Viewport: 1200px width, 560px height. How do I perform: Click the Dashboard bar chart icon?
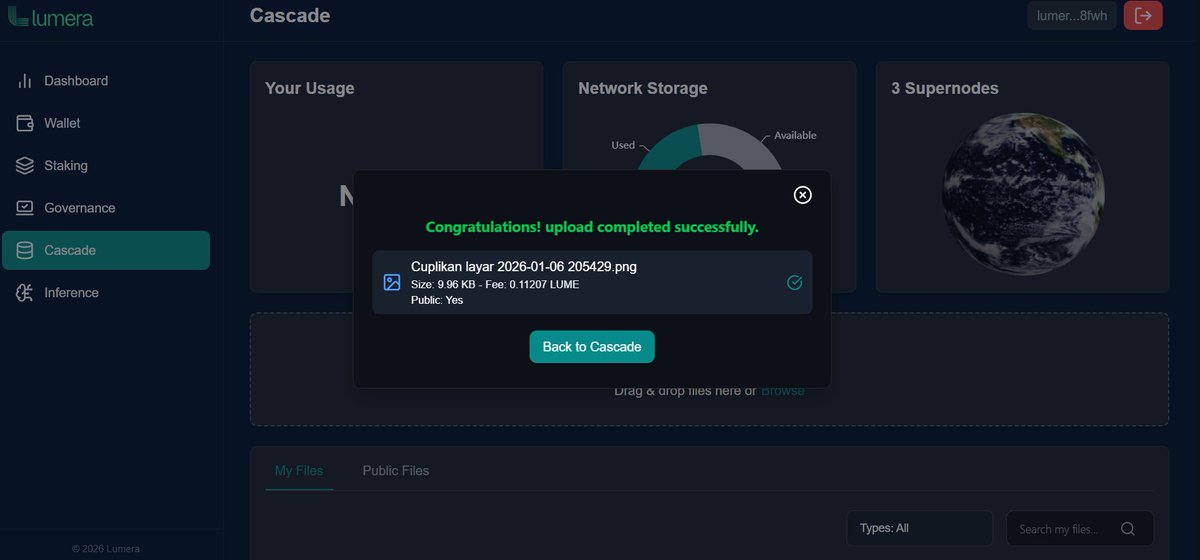tap(25, 81)
